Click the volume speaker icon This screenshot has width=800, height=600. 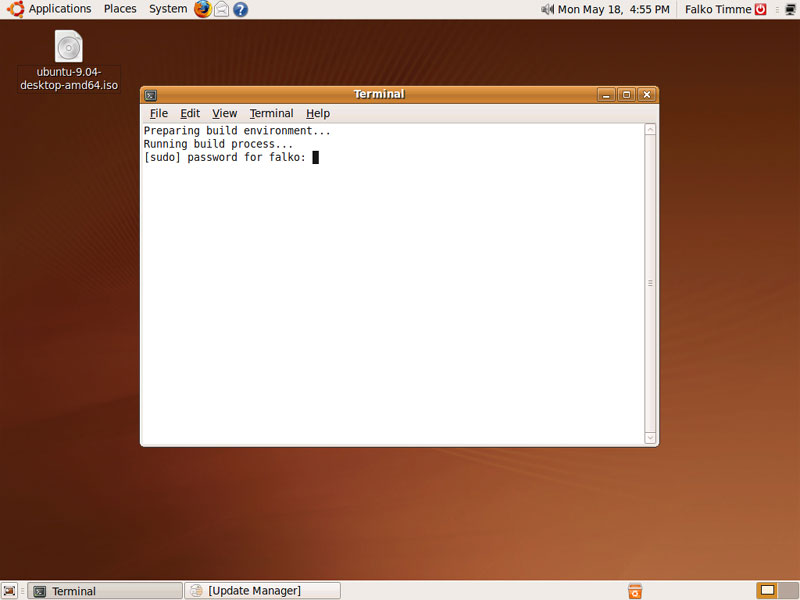click(x=547, y=9)
